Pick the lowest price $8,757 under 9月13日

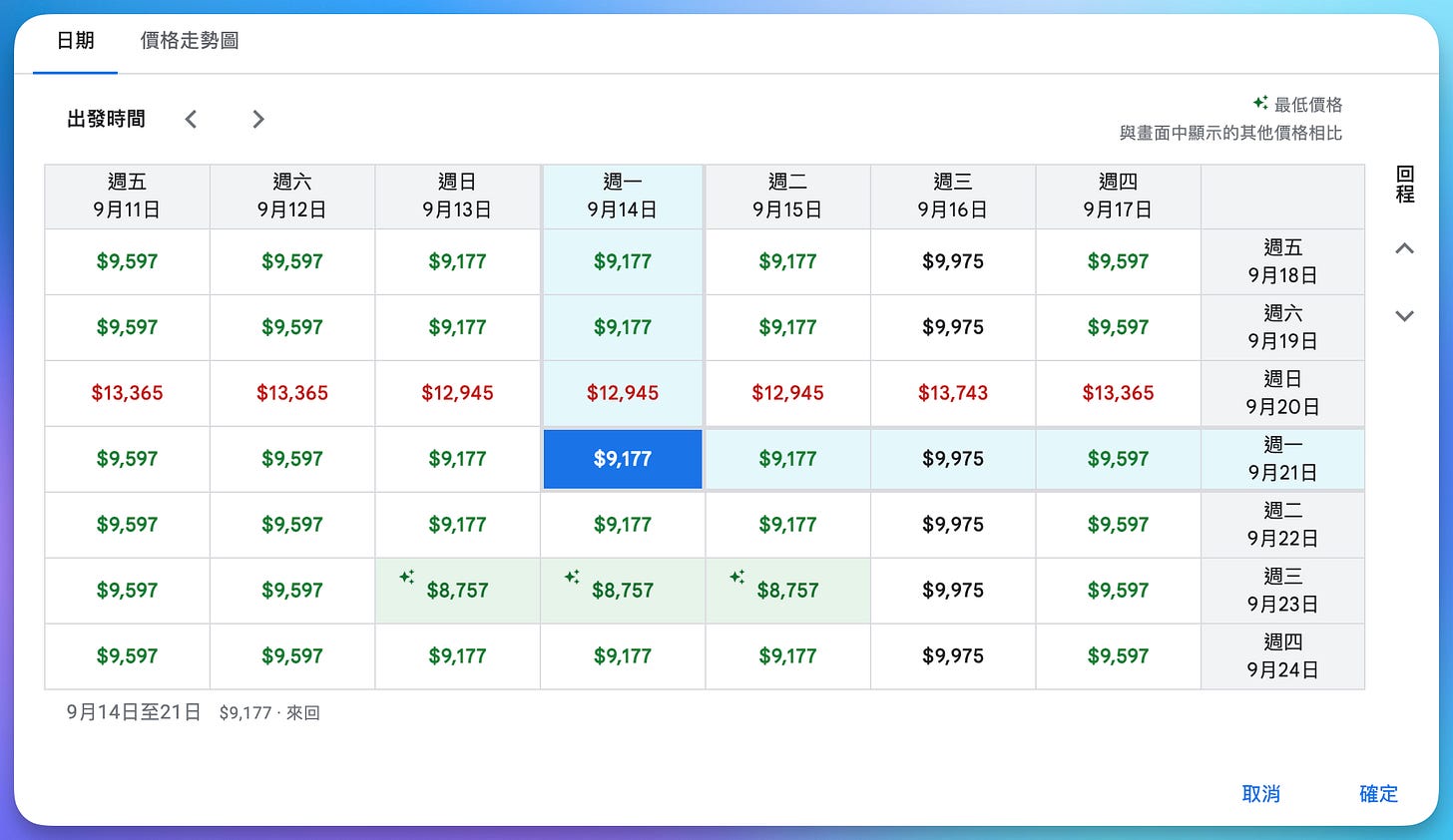point(458,591)
